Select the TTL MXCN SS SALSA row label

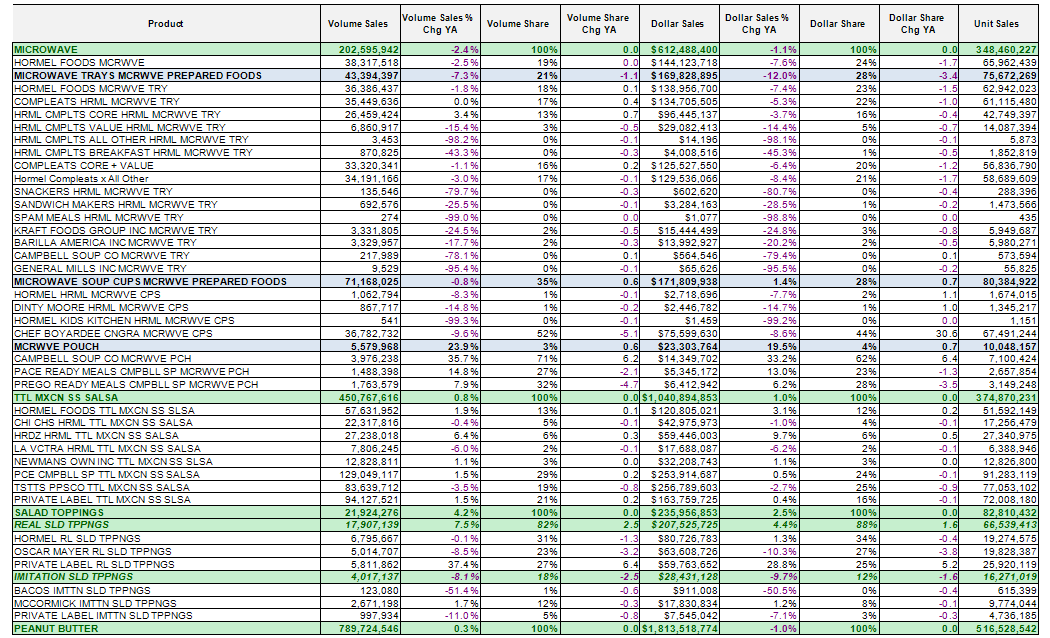point(69,397)
